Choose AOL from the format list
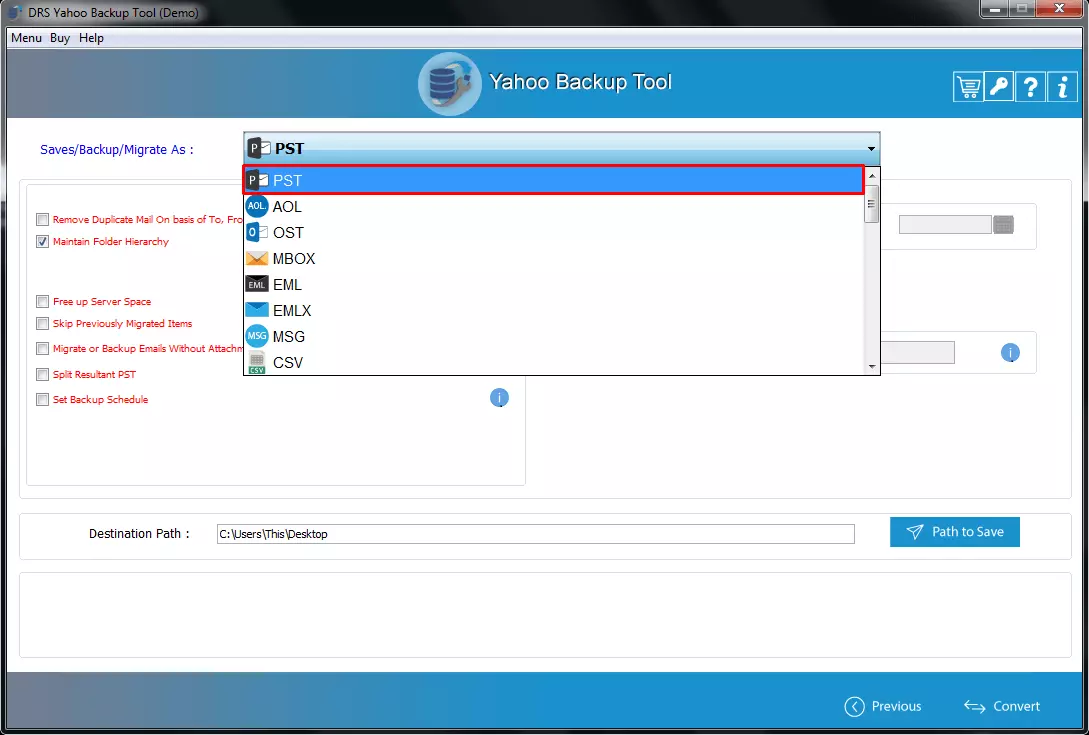This screenshot has width=1089, height=735. pos(554,206)
